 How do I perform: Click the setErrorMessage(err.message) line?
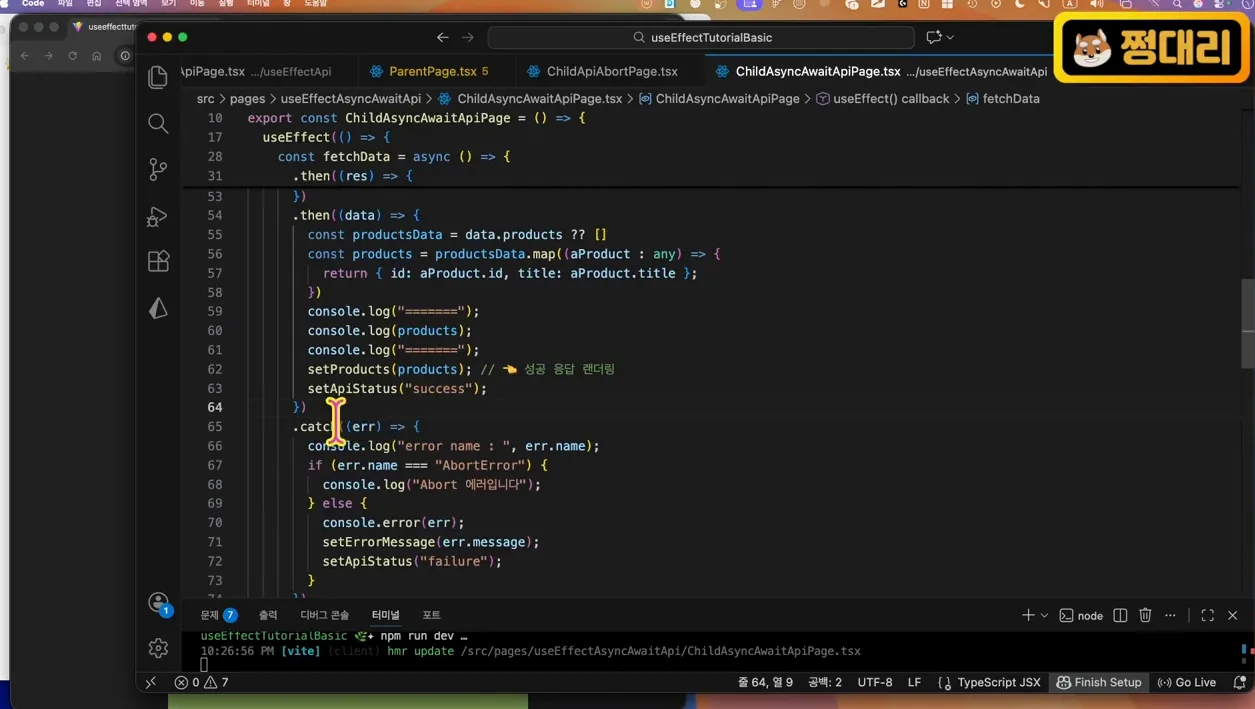[431, 542]
